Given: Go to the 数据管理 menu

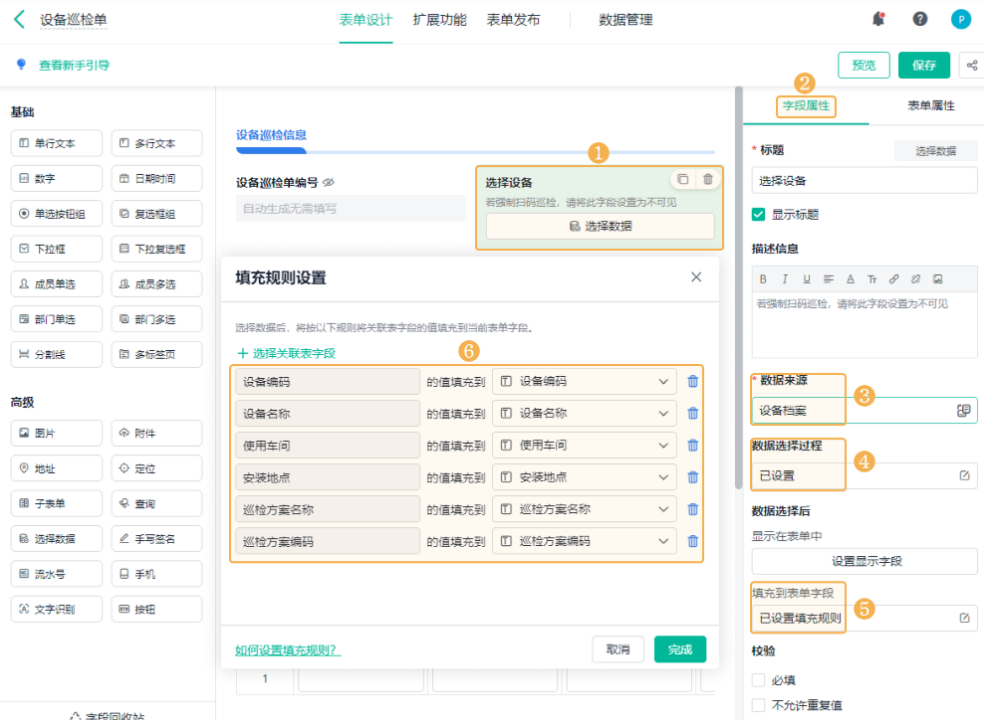Looking at the screenshot, I should click(625, 19).
